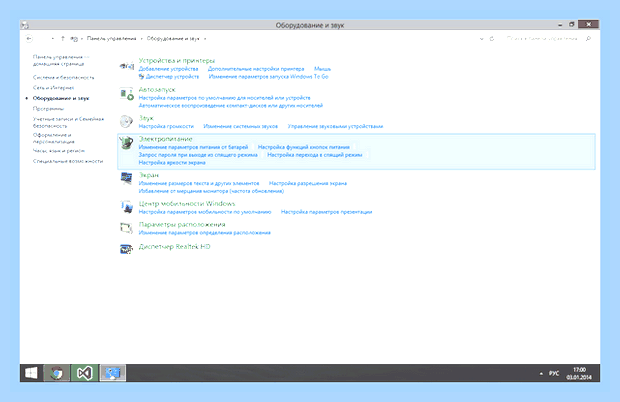Click Добавление устройства link
The image size is (620, 402).
coord(168,69)
